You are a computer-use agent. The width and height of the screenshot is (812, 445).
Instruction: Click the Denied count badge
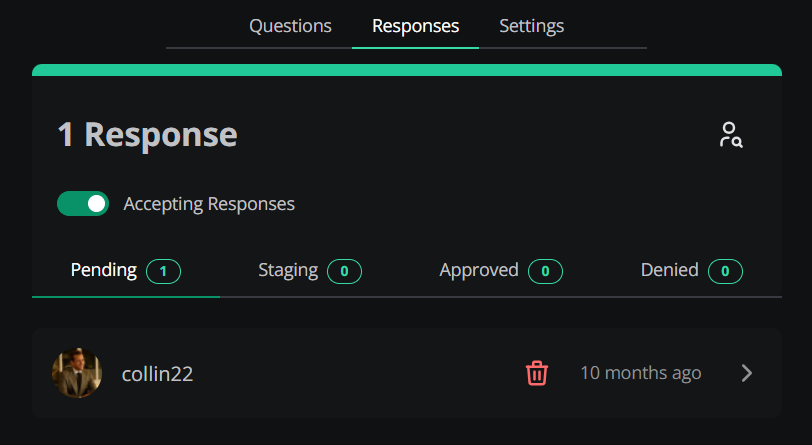725,271
